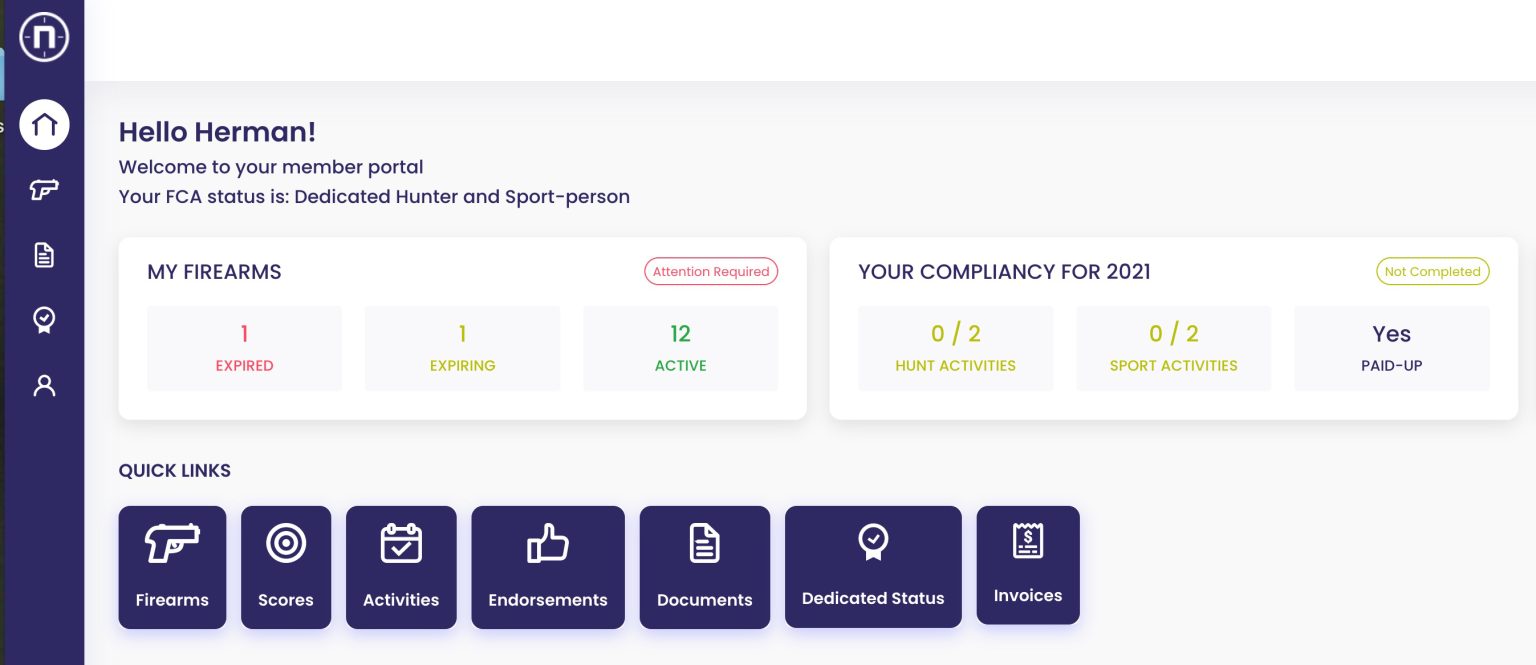Click the Not Completed compliance badge

(1432, 271)
